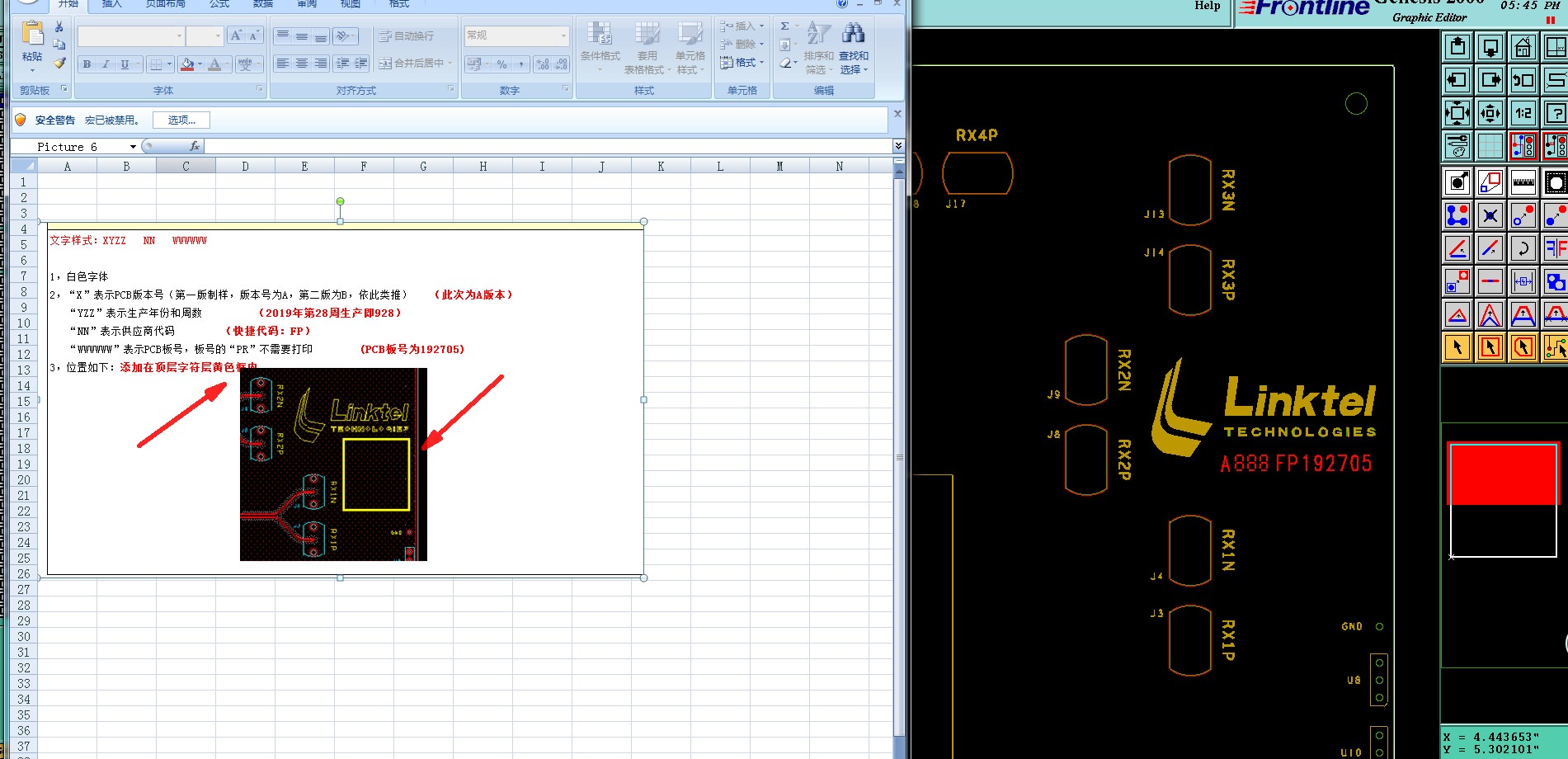Switch to the 视图 ribbon tab
The width and height of the screenshot is (1568, 759).
(351, 4)
